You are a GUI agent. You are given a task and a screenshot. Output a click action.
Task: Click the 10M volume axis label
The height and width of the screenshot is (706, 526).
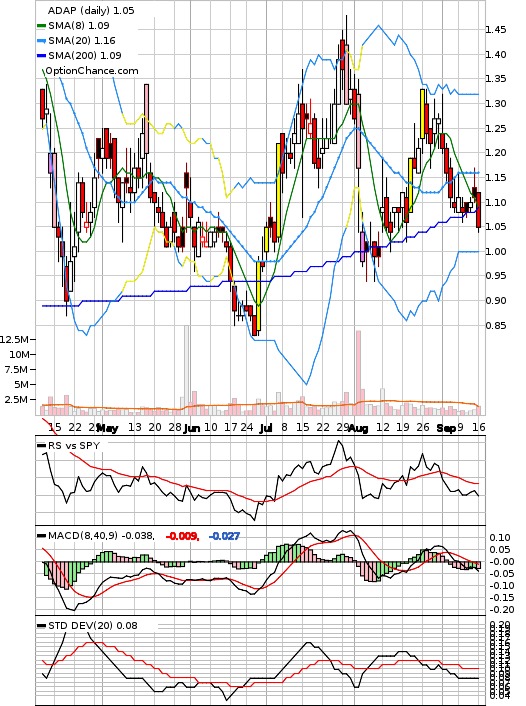(x=19, y=354)
